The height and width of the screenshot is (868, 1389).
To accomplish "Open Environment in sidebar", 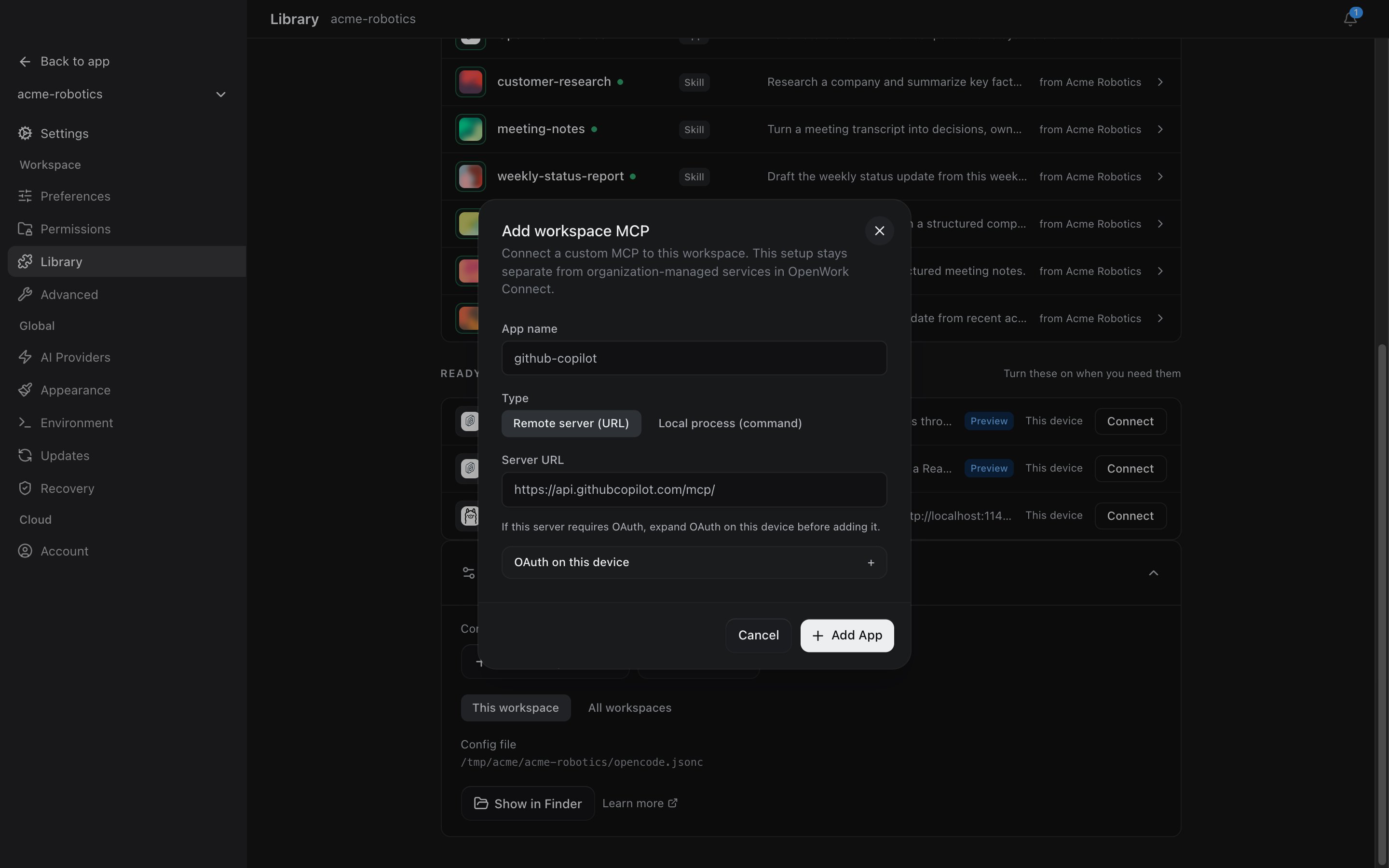I will 127,422.
